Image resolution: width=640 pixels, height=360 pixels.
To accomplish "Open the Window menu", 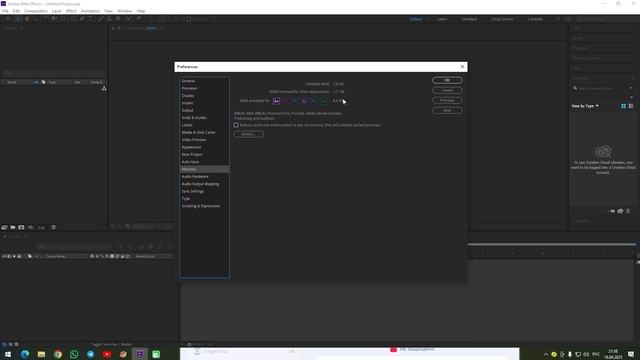I will coord(124,11).
